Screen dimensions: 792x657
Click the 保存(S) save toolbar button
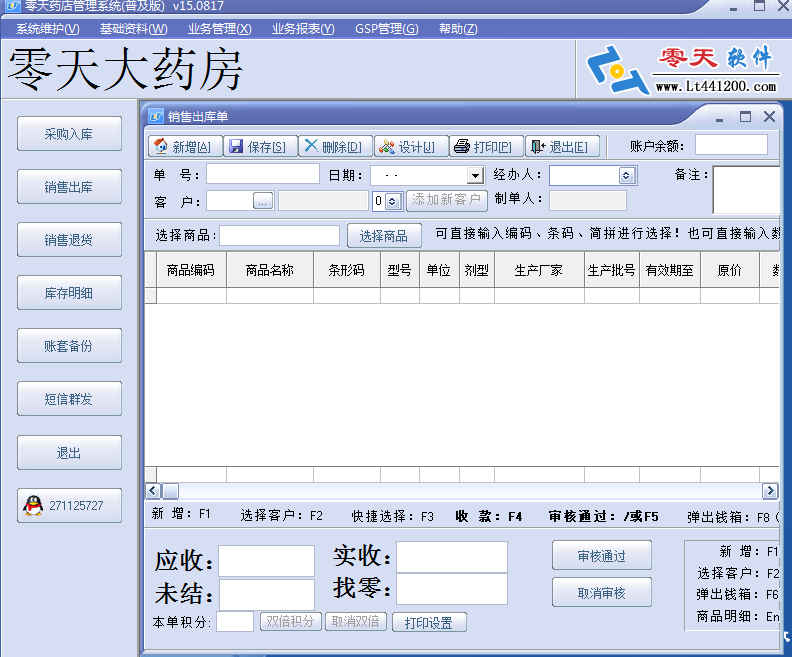coord(260,146)
